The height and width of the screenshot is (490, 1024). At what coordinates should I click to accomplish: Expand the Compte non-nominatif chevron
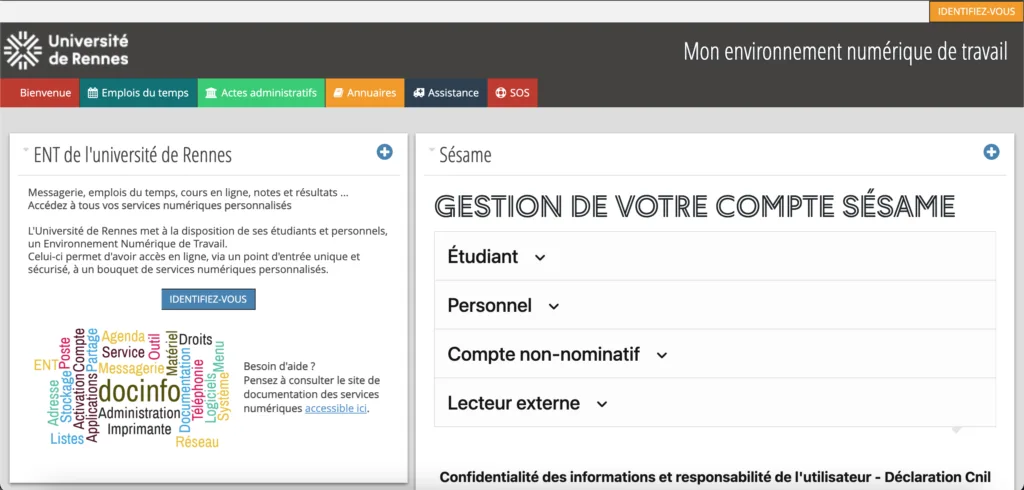(662, 355)
